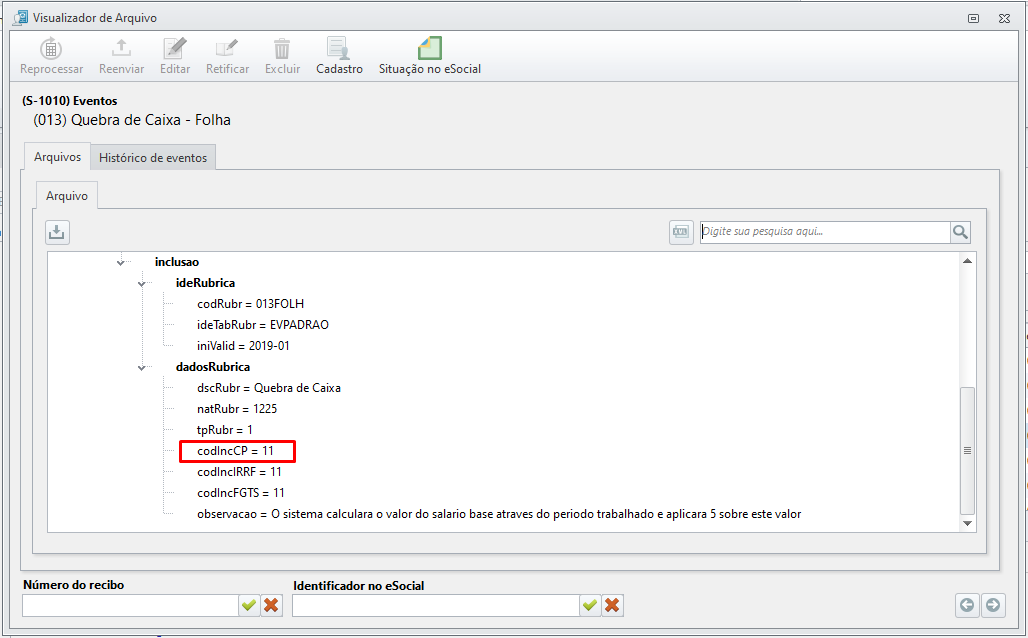Select the observacao row text

(499, 514)
